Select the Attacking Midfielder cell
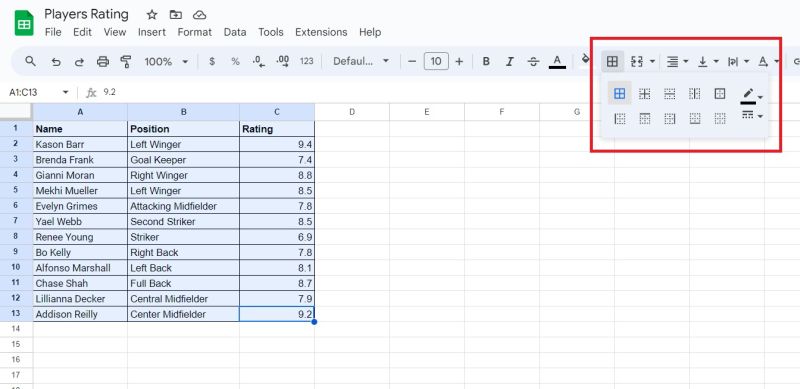Screen dimensions: 800x389 pyautogui.click(x=183, y=206)
